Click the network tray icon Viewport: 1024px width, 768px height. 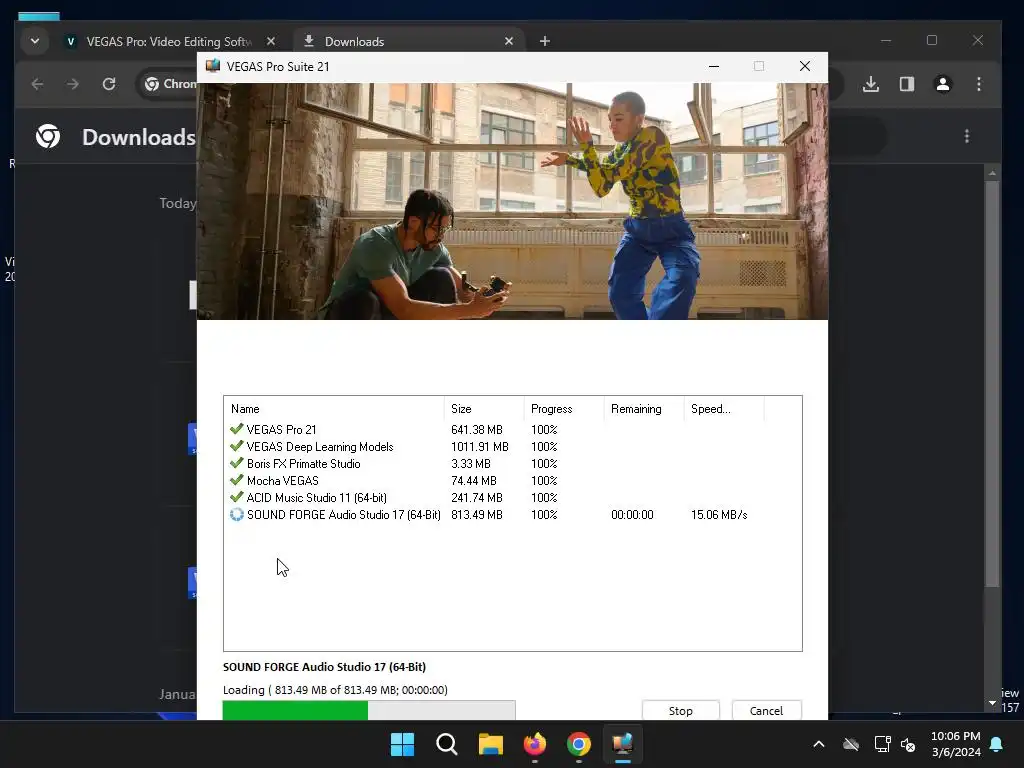tap(882, 744)
